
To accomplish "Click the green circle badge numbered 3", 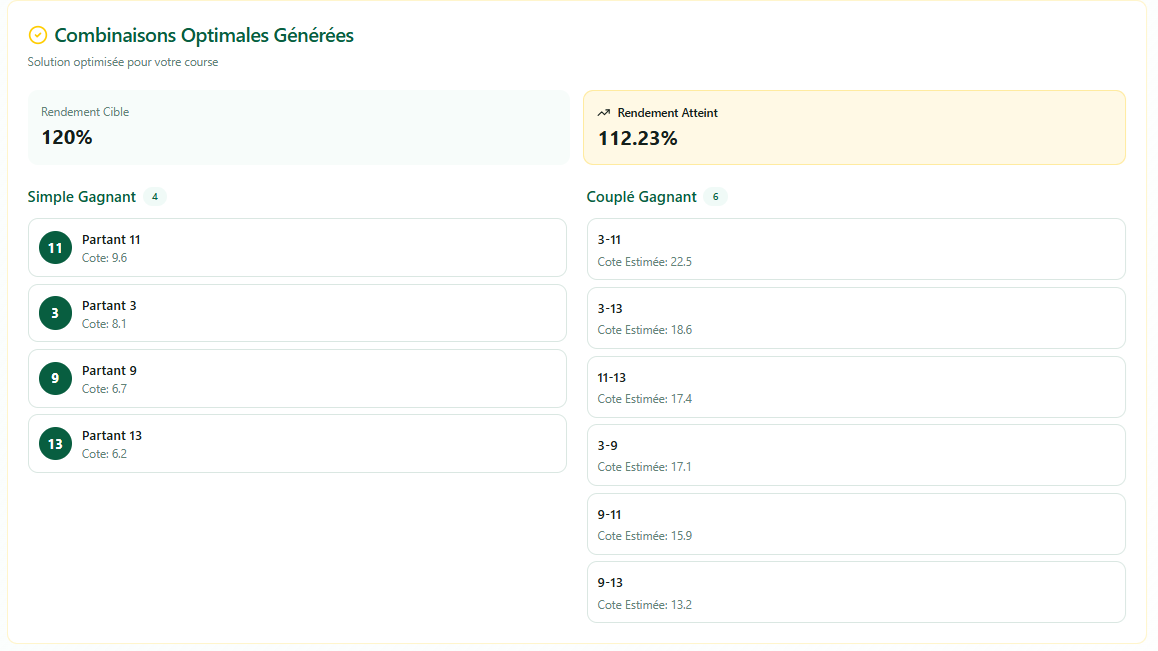I will pos(55,313).
